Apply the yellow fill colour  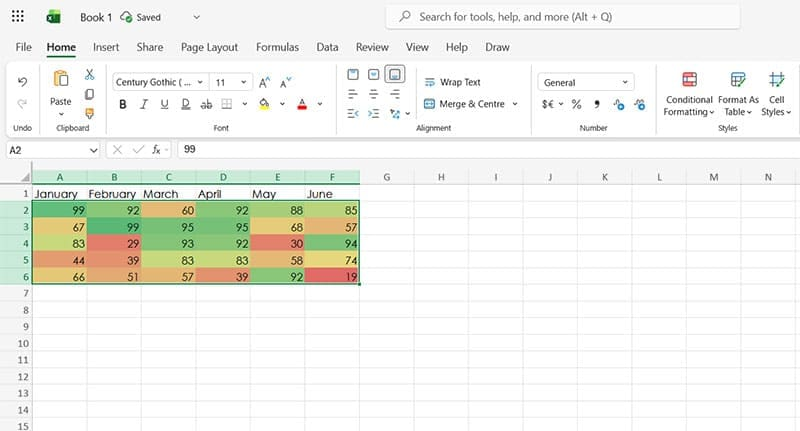click(264, 104)
